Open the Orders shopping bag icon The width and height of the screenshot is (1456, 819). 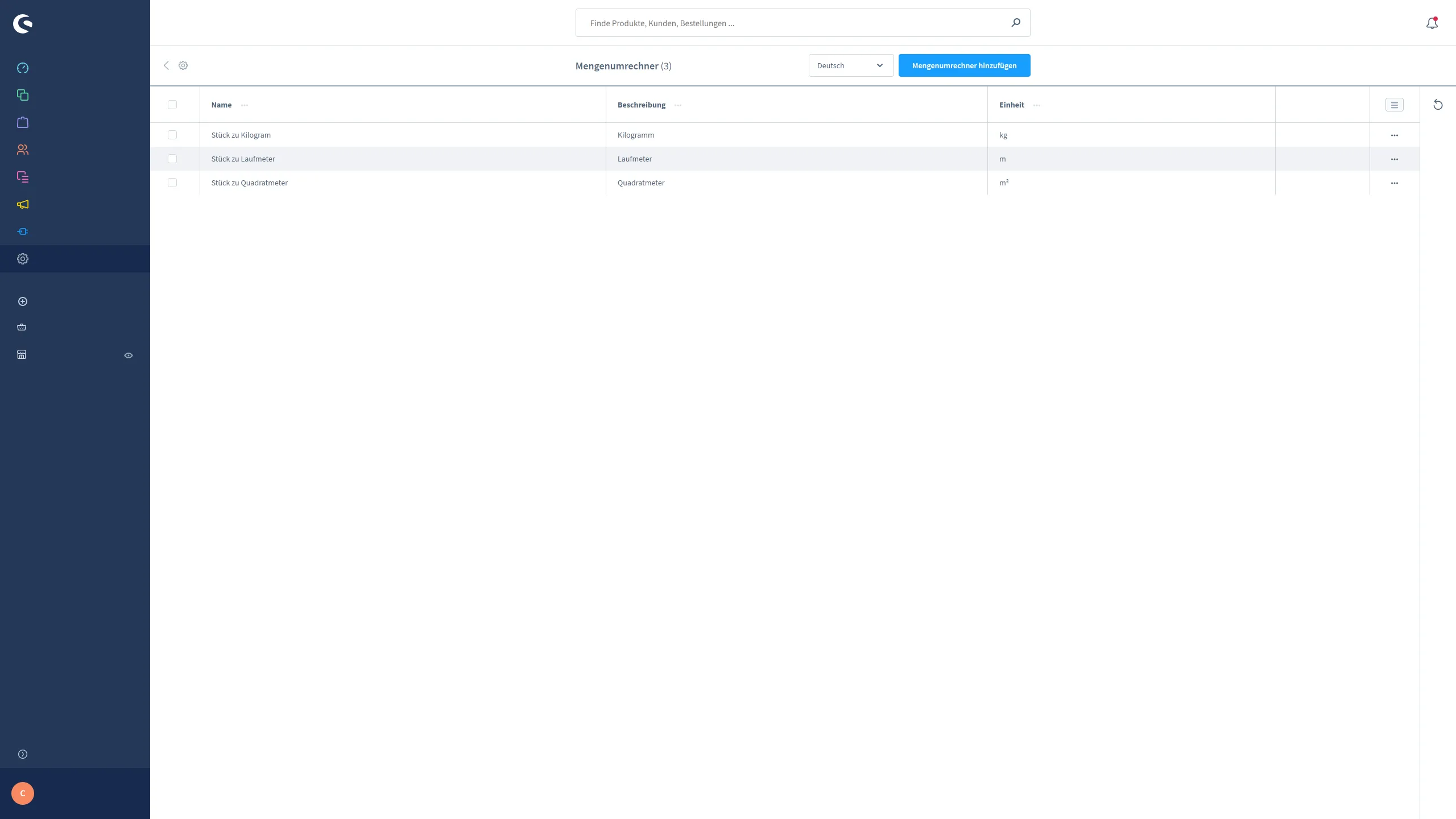click(23, 122)
